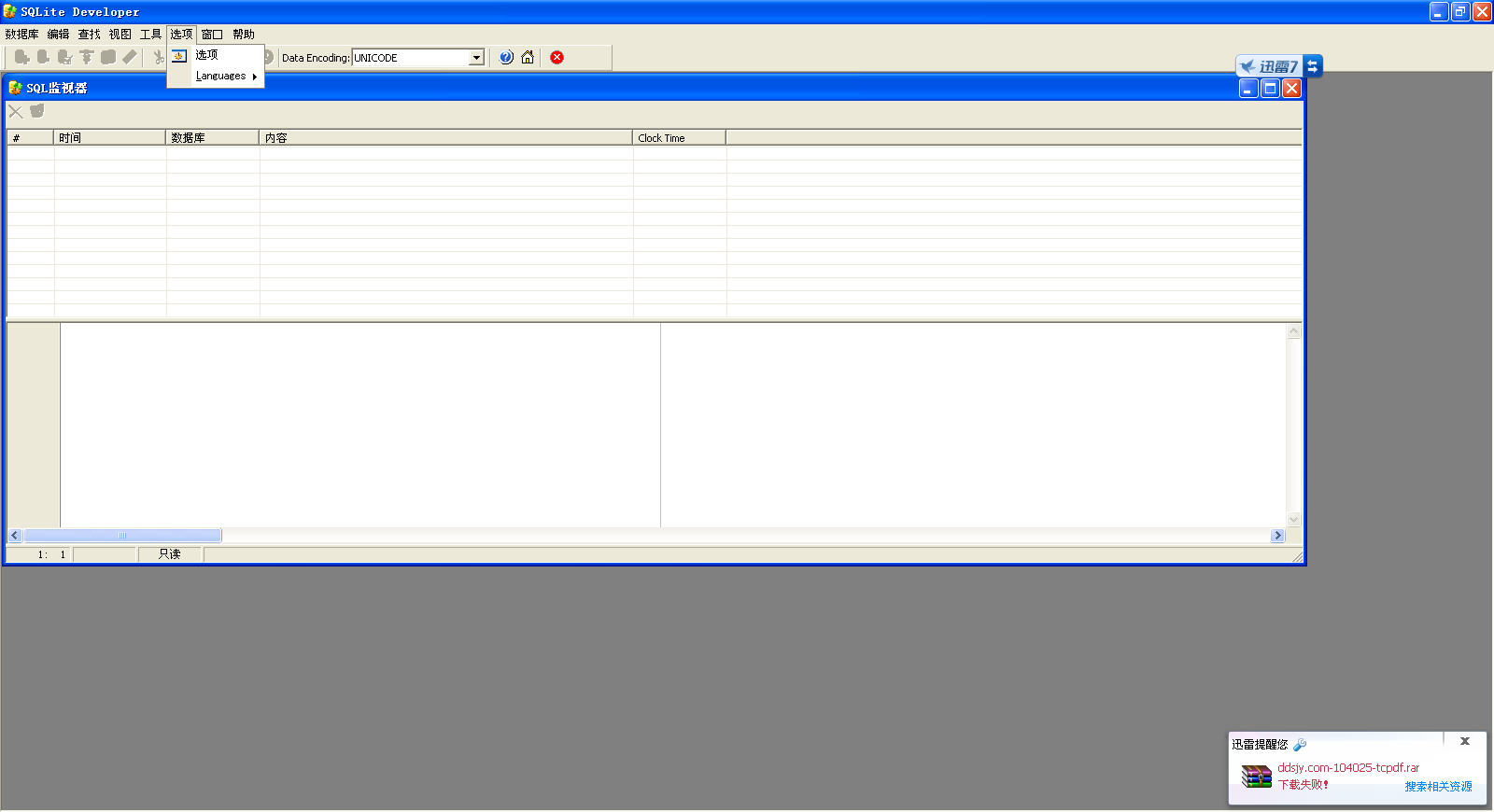The height and width of the screenshot is (812, 1494).
Task: Click the horizontal scrollbar thumb
Action: click(x=122, y=536)
